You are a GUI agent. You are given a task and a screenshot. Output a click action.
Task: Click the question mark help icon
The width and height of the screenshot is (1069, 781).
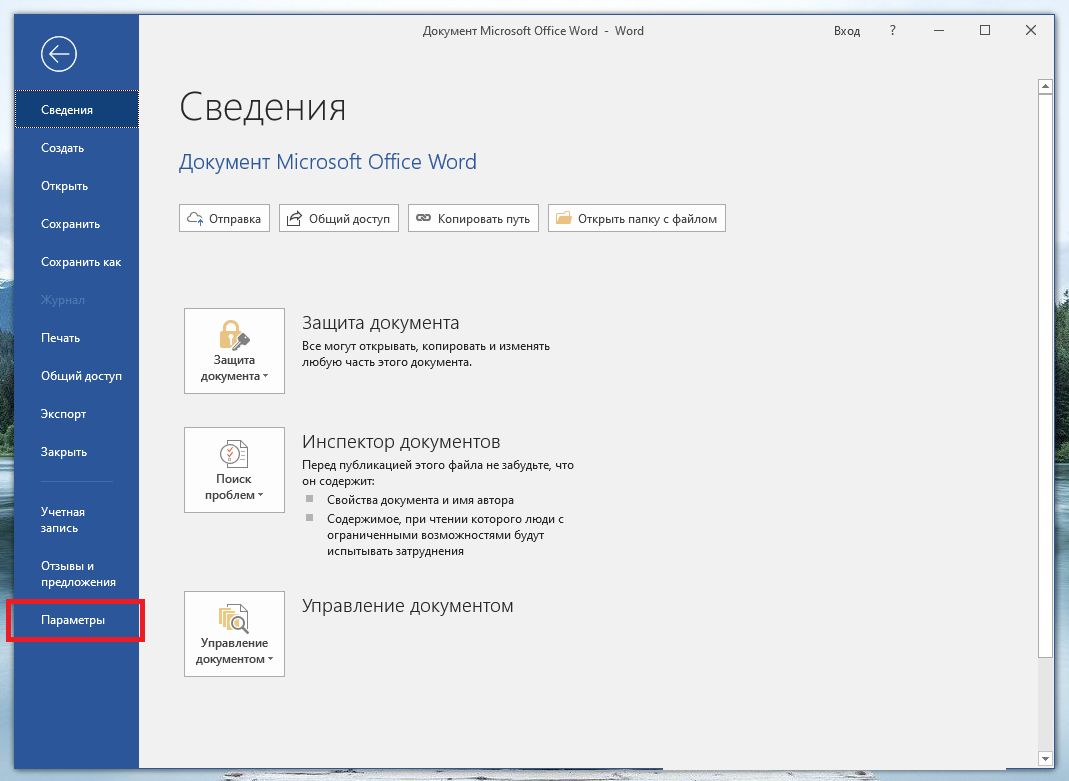click(x=892, y=31)
